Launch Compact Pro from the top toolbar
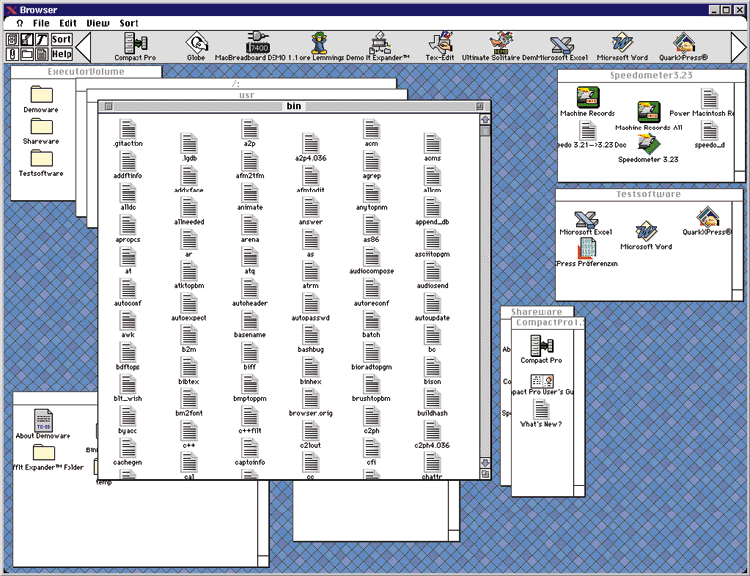The width and height of the screenshot is (750, 576). click(135, 46)
